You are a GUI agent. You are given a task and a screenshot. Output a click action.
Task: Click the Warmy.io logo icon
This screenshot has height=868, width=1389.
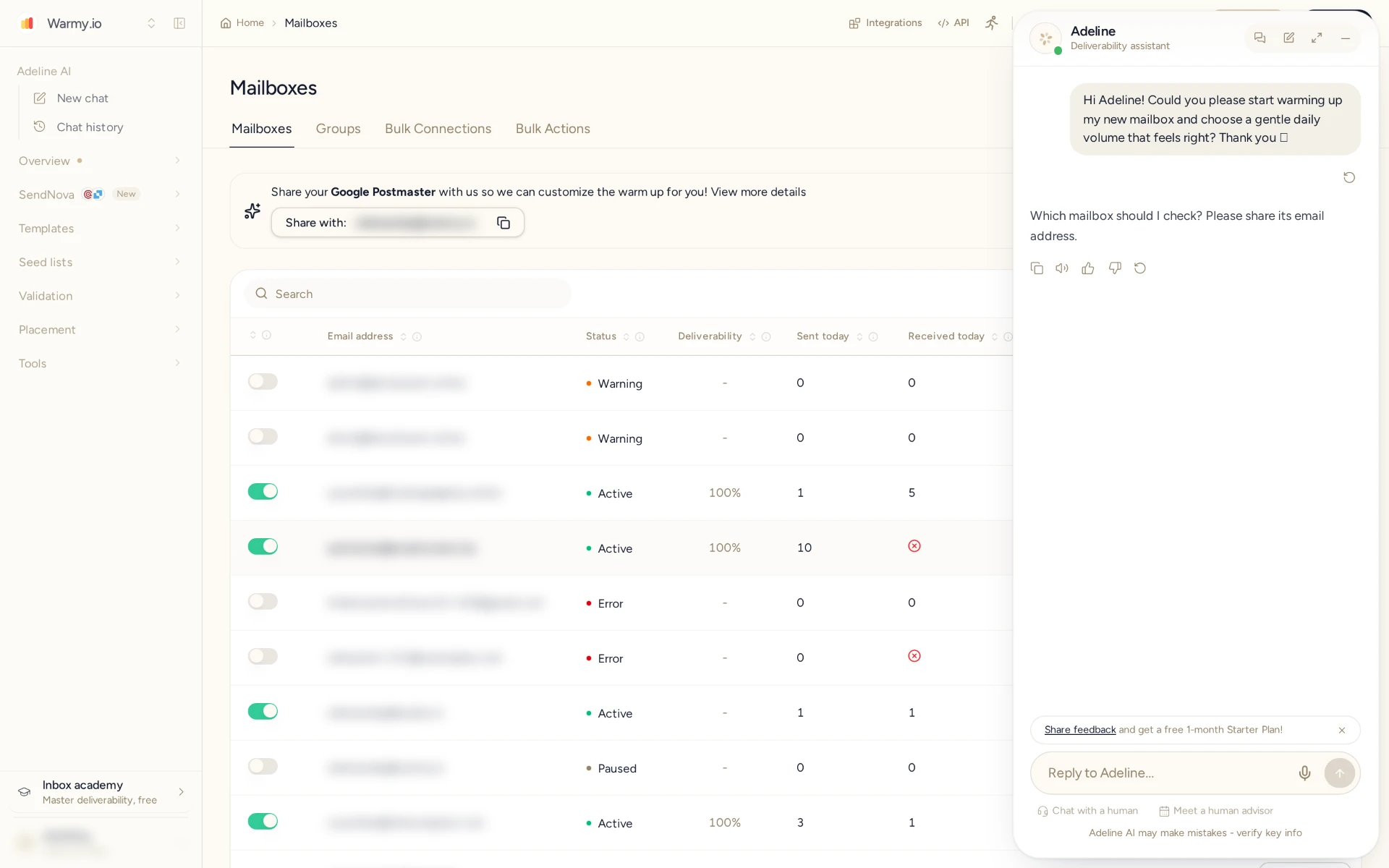(x=27, y=23)
